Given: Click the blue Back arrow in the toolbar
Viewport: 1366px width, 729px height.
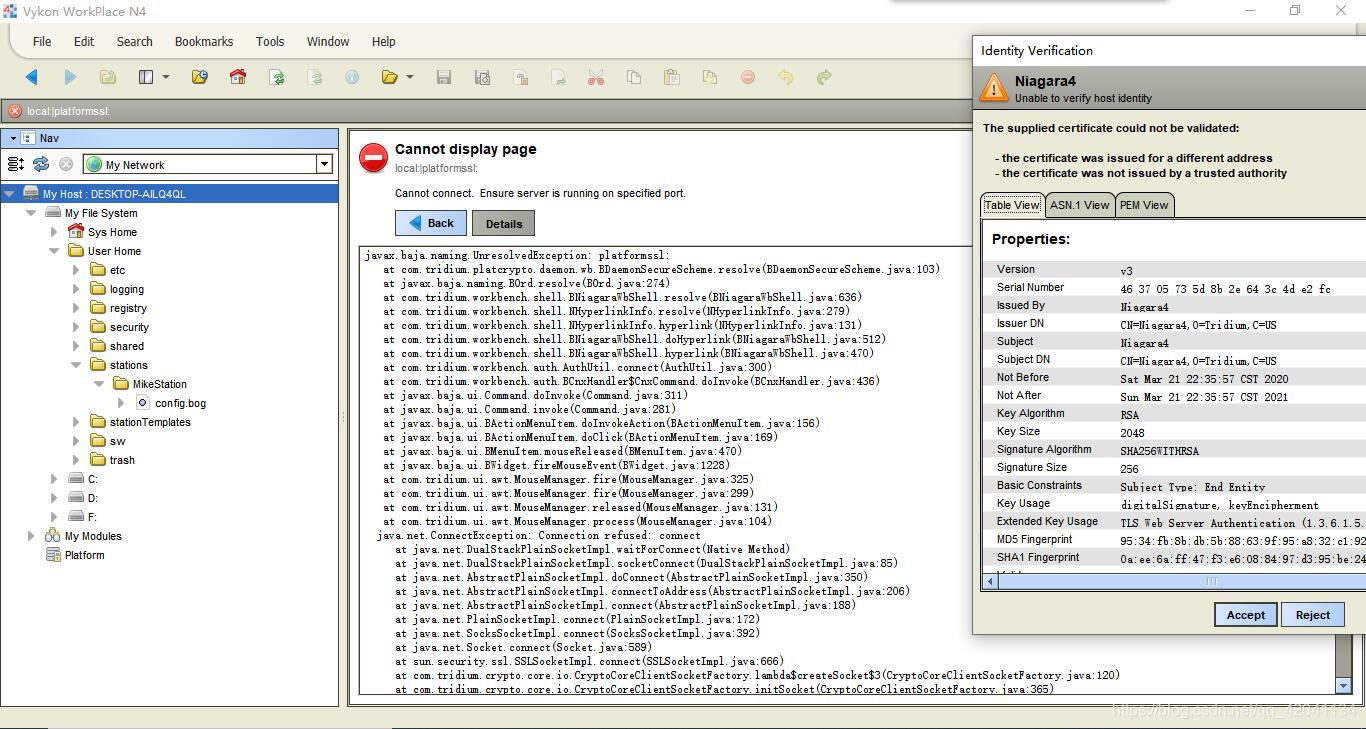Looking at the screenshot, I should pos(32,77).
